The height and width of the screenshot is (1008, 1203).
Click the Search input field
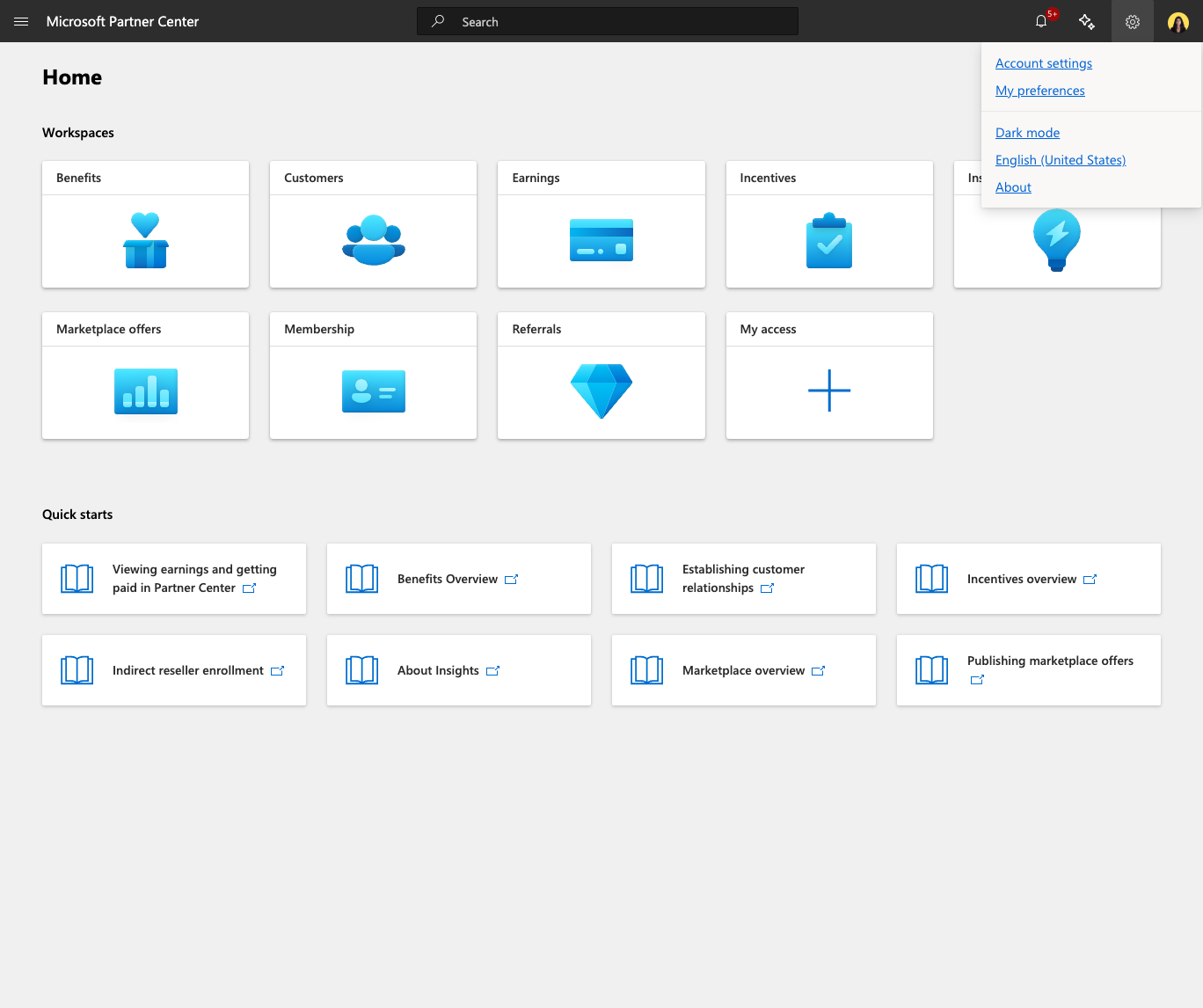(608, 21)
